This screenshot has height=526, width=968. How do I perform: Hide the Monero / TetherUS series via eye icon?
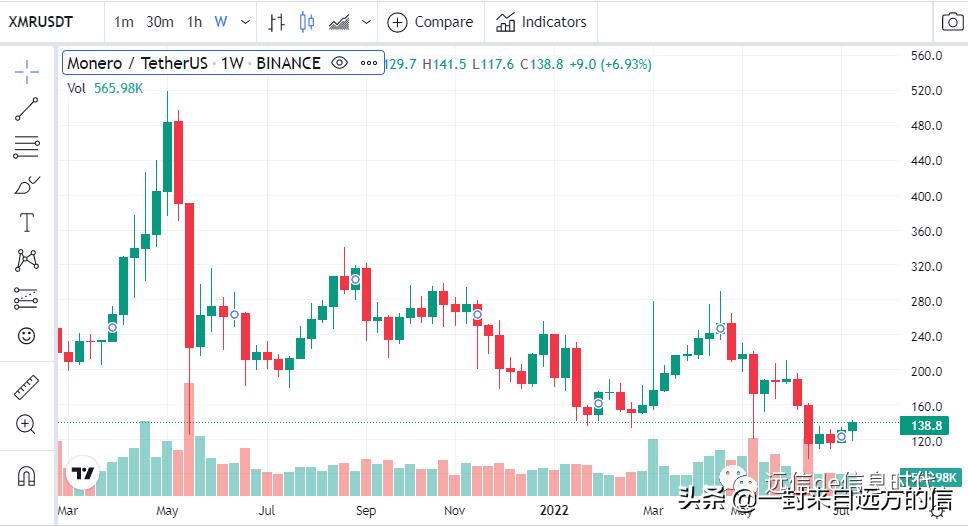point(339,63)
